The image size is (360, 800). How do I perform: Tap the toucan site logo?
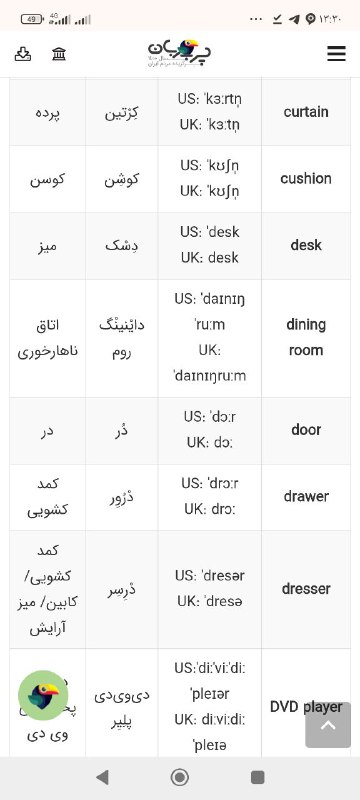pos(180,53)
